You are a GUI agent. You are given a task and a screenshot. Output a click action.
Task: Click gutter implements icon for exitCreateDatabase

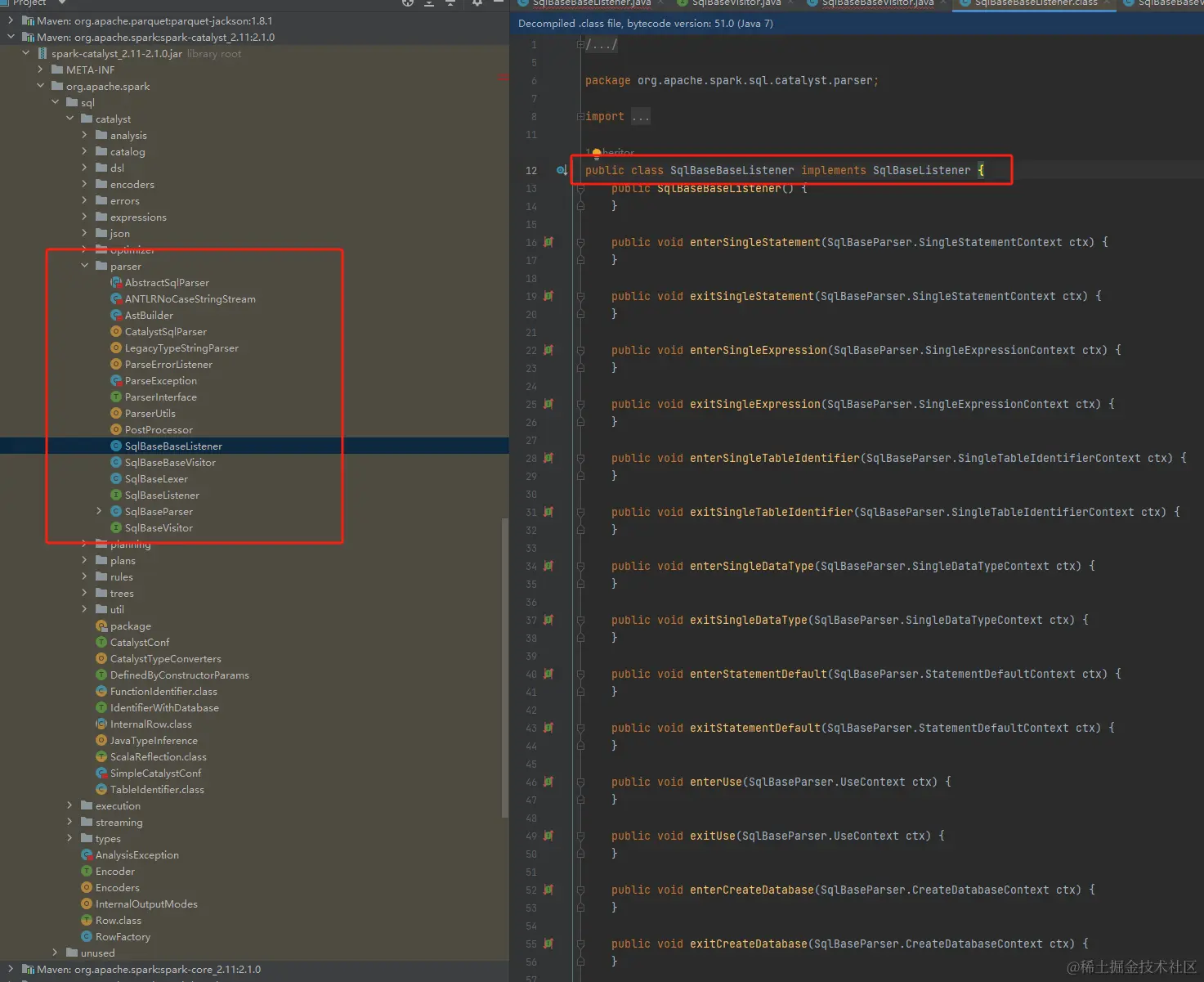pyautogui.click(x=548, y=944)
